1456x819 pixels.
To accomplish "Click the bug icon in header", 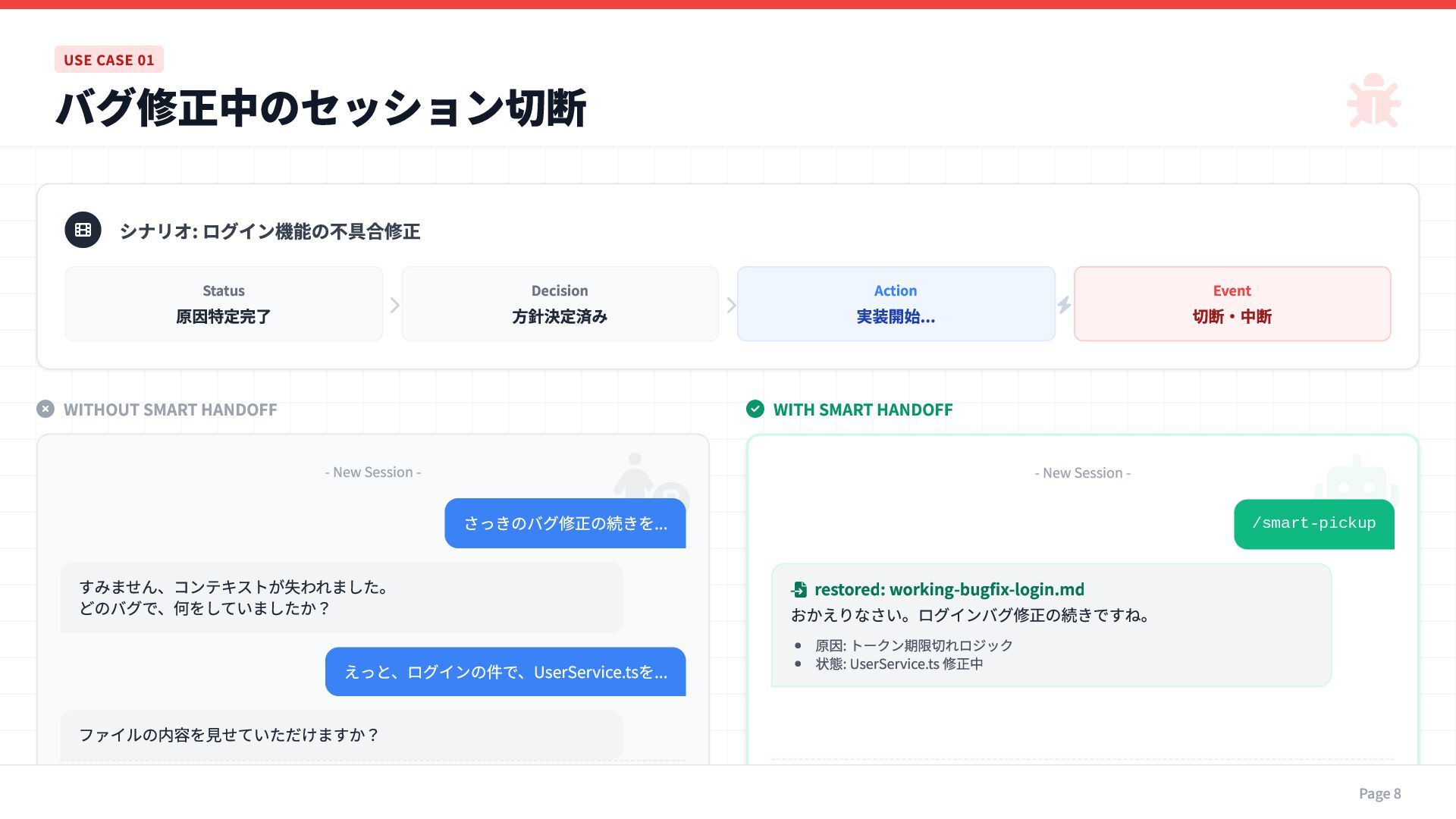I will (1373, 101).
